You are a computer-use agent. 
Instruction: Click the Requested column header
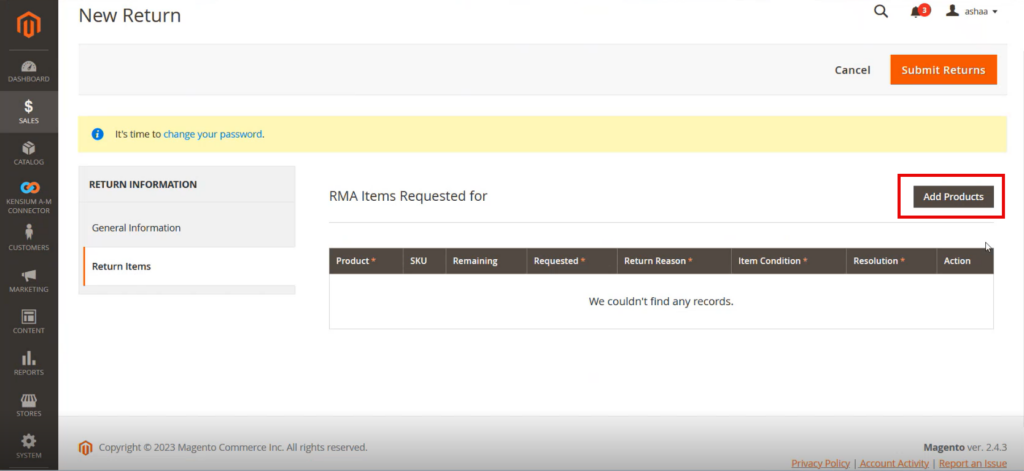(572, 261)
